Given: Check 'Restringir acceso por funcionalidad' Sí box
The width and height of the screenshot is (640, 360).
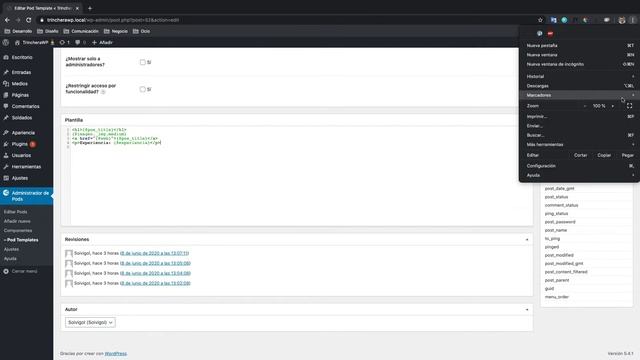Looking at the screenshot, I should pos(142,89).
